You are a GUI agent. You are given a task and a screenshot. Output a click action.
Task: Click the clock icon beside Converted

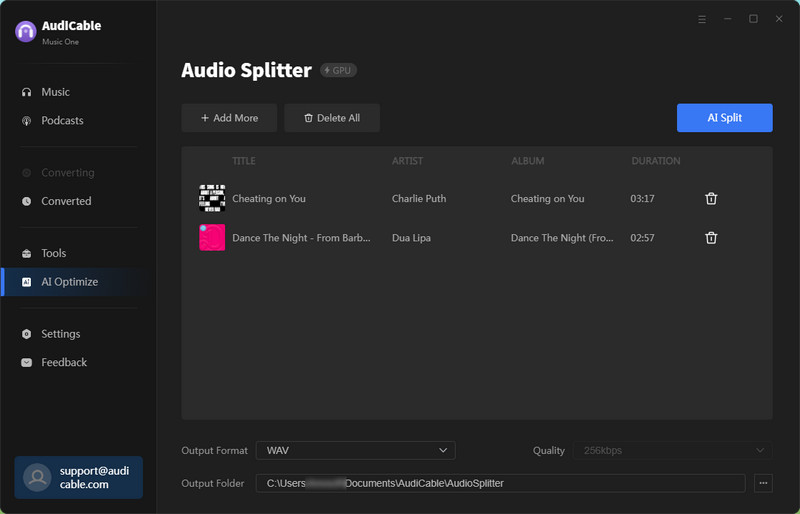(x=27, y=201)
